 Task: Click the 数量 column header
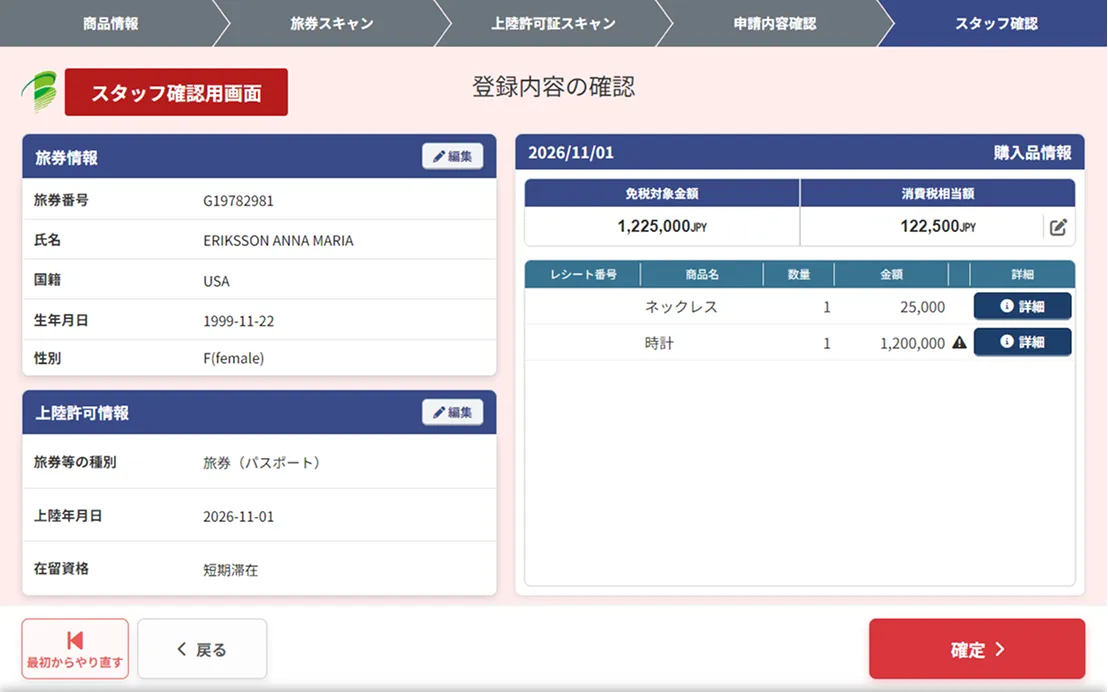pos(798,274)
